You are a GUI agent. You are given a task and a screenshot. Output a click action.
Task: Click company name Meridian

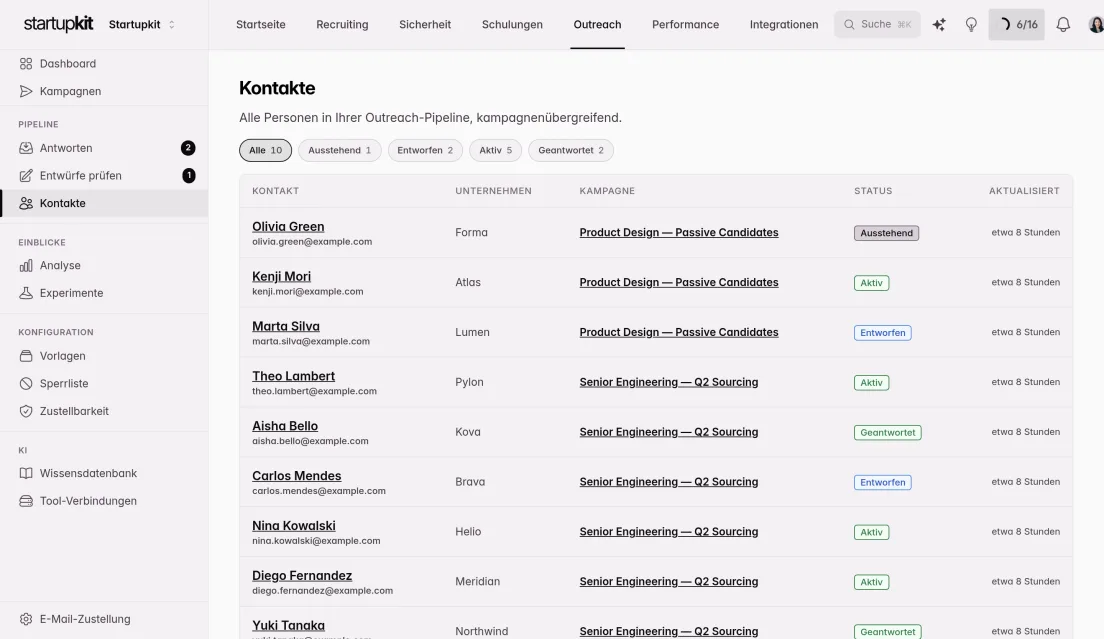point(477,581)
